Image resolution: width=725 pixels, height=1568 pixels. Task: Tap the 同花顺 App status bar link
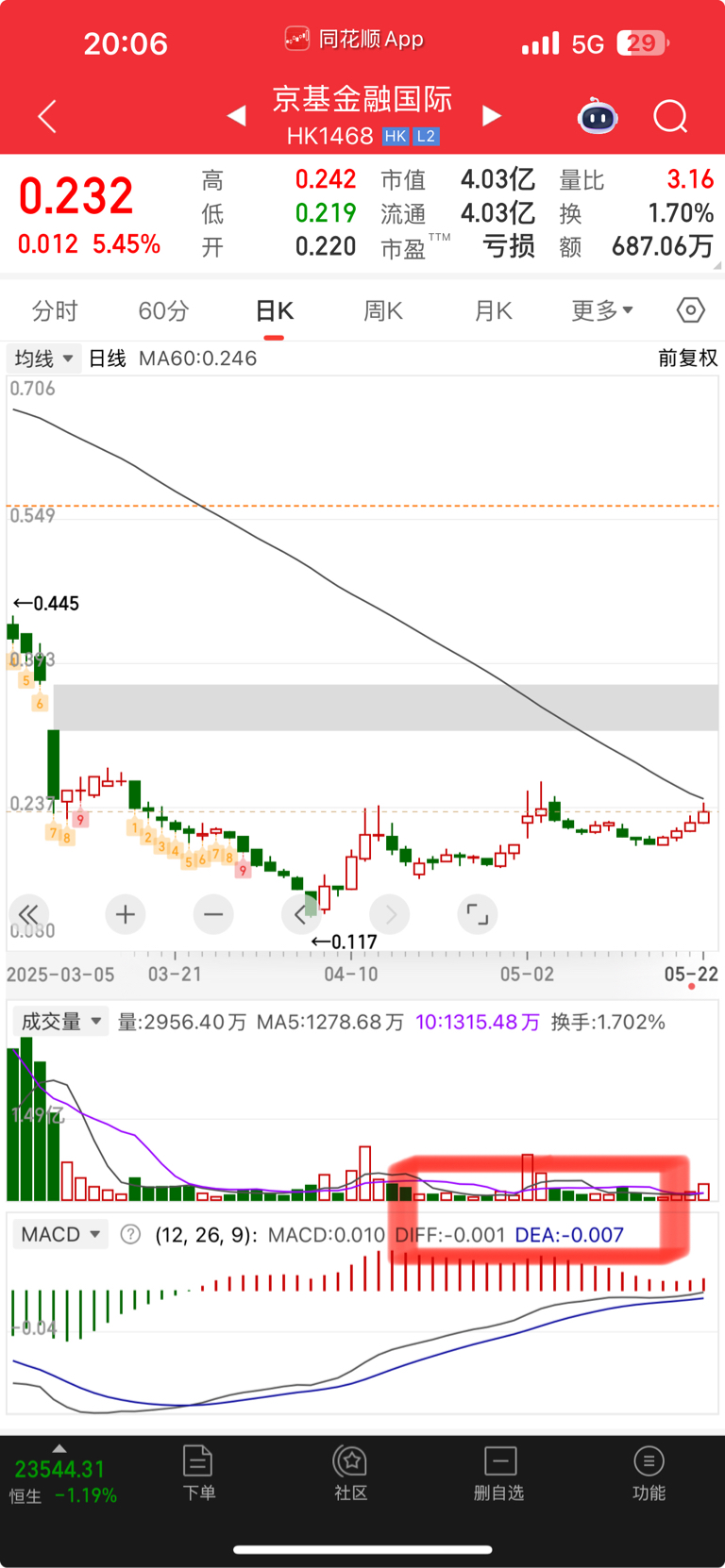click(354, 40)
